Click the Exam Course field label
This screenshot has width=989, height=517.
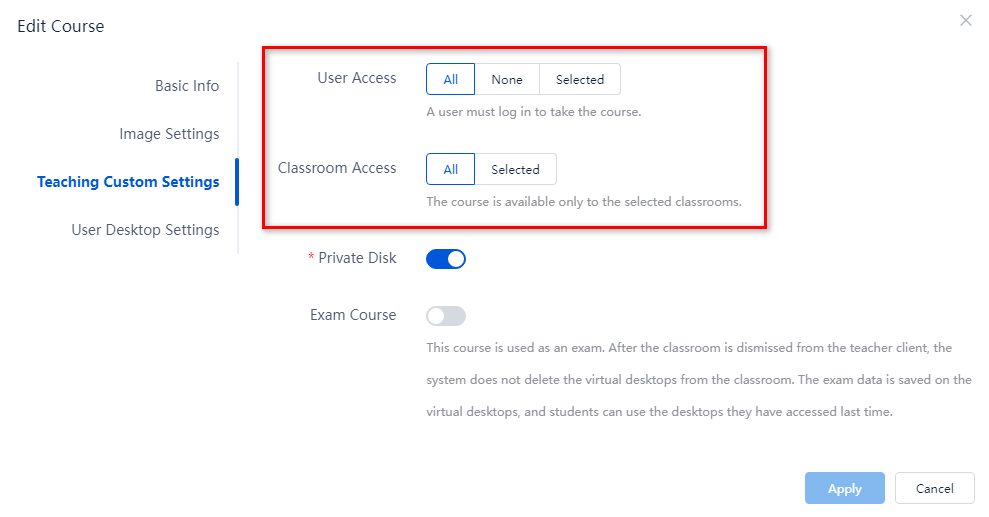click(353, 315)
